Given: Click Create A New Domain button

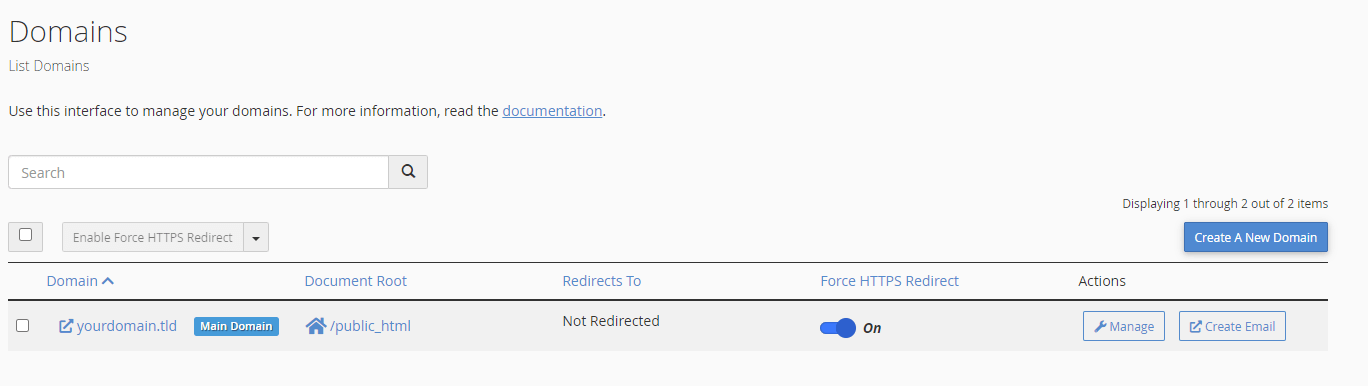Looking at the screenshot, I should tap(1256, 237).
